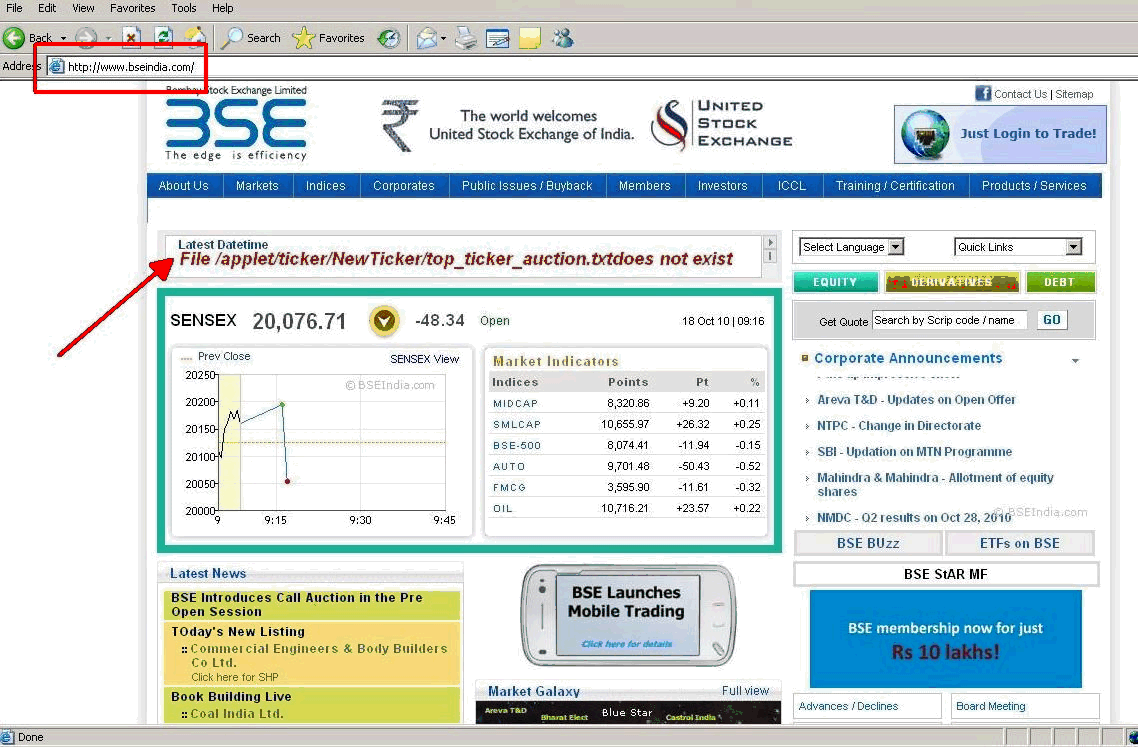Open Areva T&D - Updates on Open Offer
This screenshot has height=747, width=1138.
click(x=916, y=399)
